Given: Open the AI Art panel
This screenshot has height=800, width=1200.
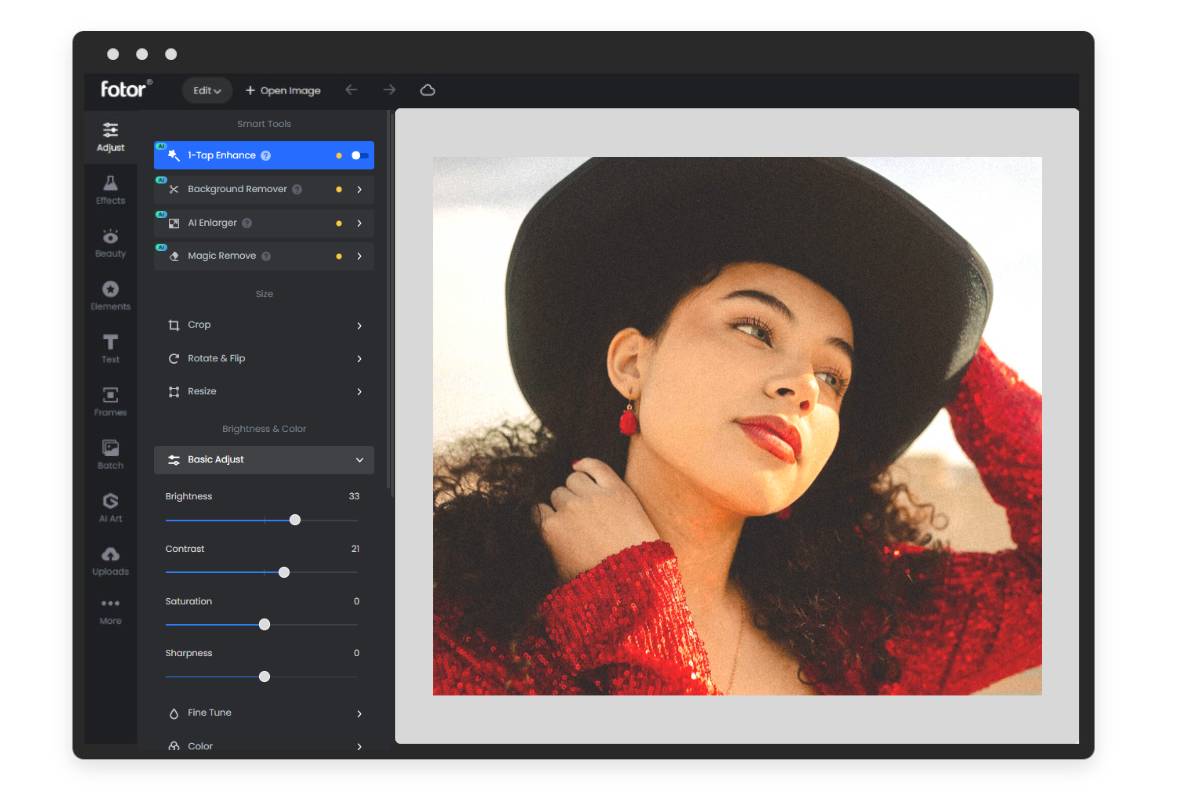Looking at the screenshot, I should tap(110, 506).
